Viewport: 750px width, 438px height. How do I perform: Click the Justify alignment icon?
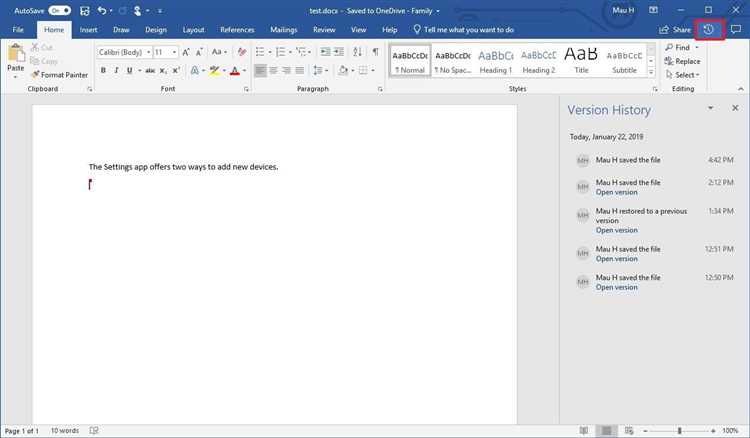[x=300, y=70]
